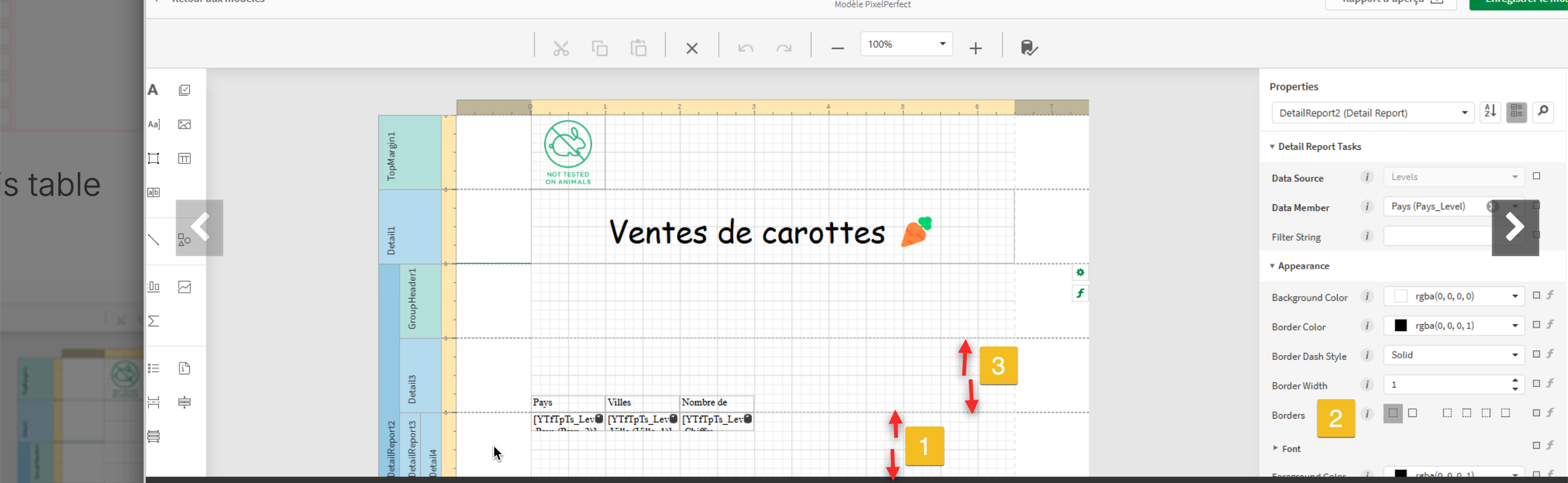
Task: Open the green gear smart tag
Action: click(1080, 273)
